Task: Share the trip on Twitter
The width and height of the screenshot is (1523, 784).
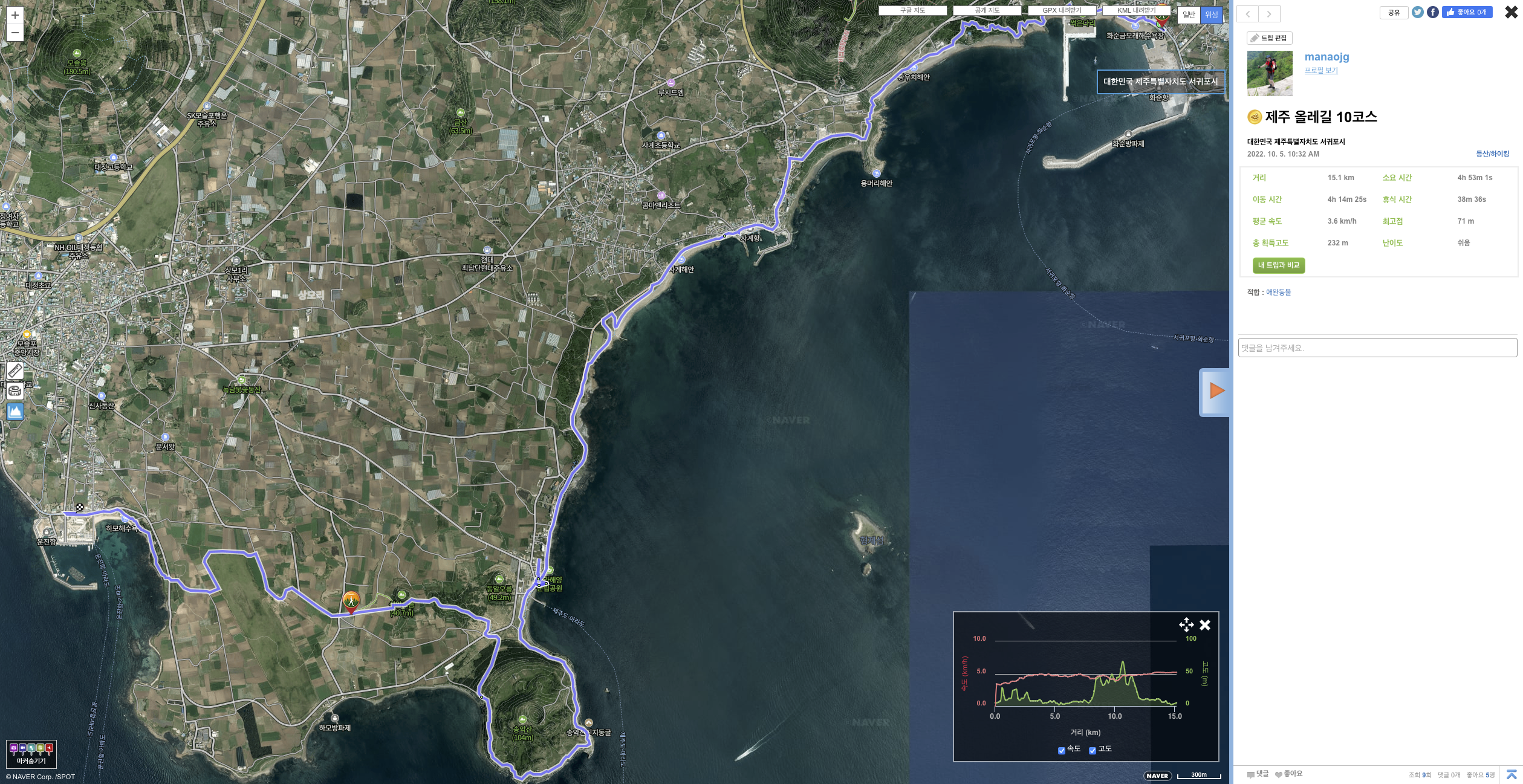Action: pos(1417,12)
